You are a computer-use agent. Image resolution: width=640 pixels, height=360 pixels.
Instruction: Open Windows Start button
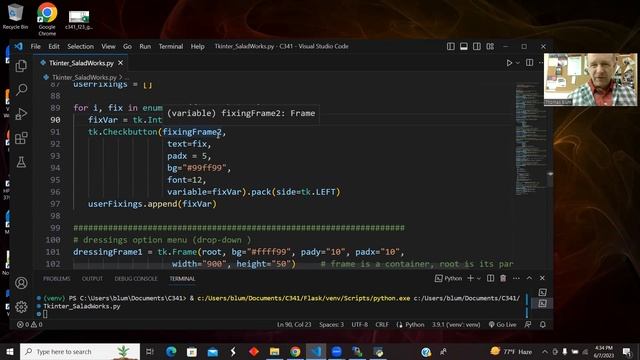[x=10, y=351]
